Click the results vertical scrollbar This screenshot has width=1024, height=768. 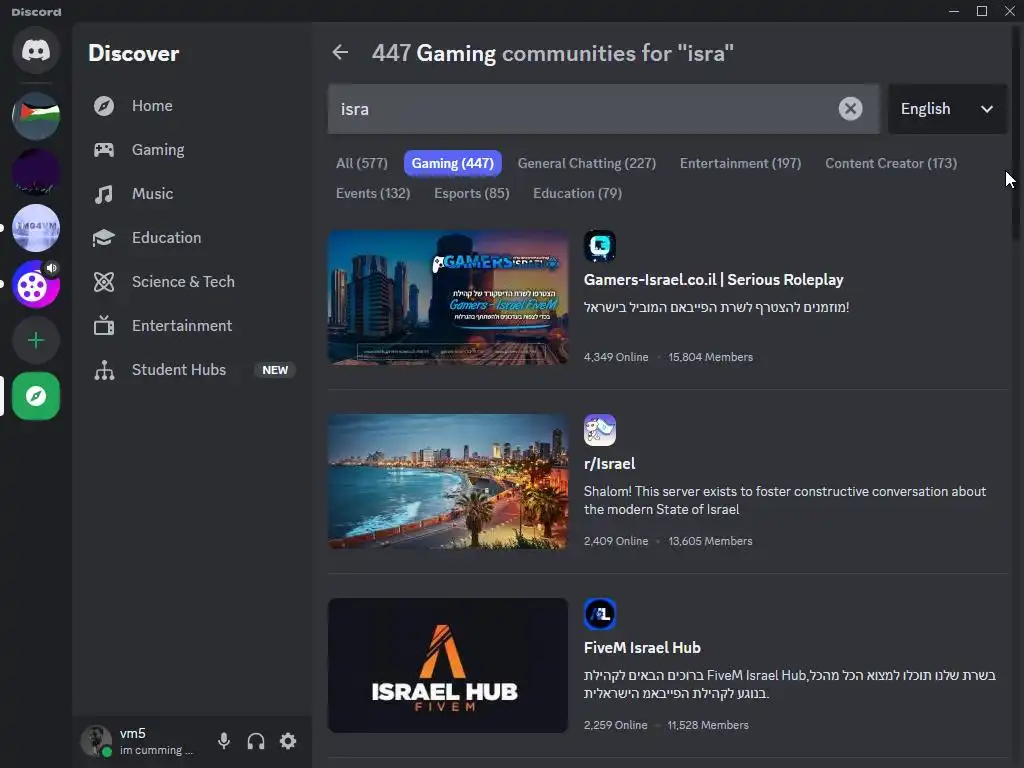1017,134
